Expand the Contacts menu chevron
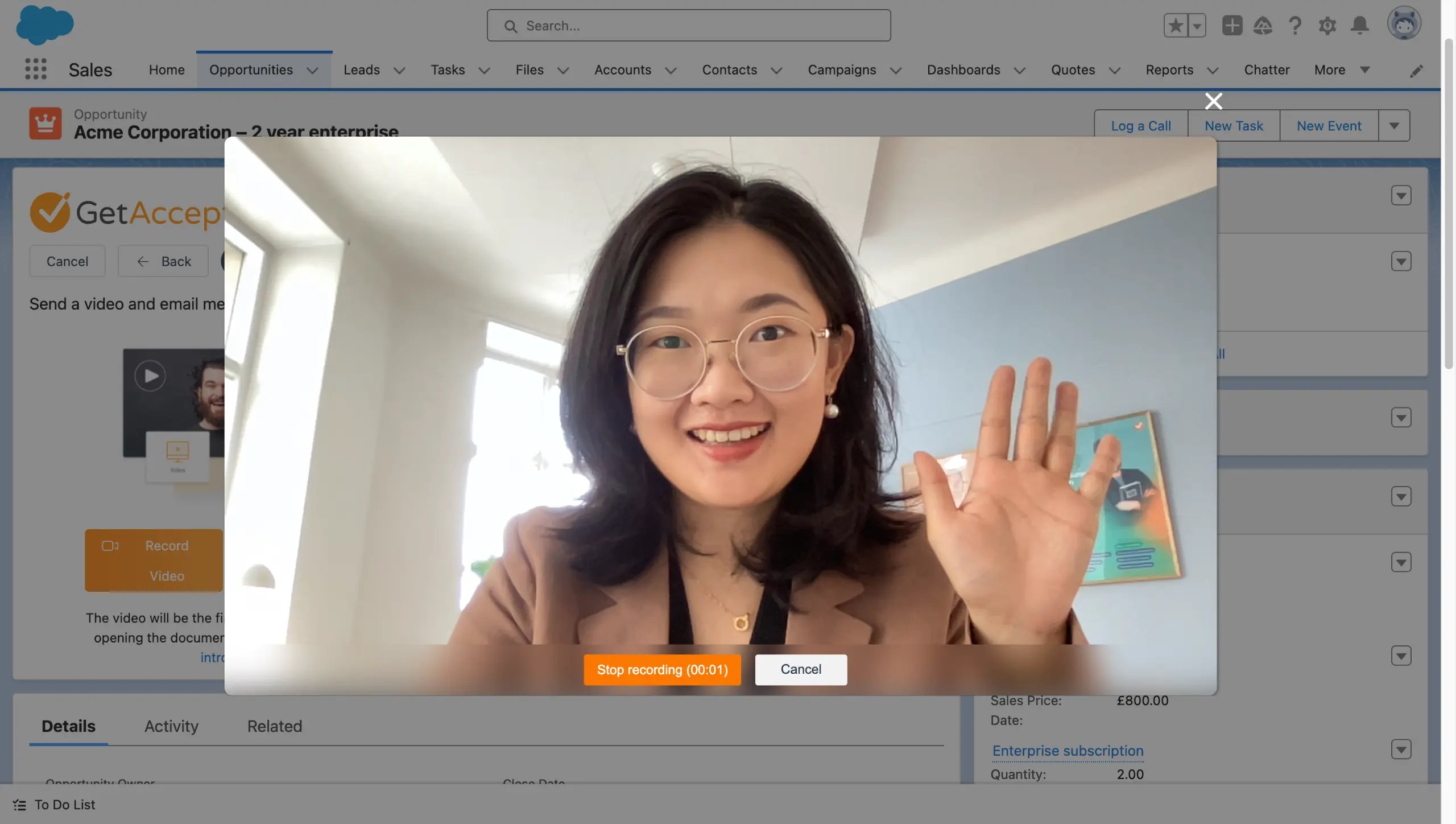 (777, 71)
